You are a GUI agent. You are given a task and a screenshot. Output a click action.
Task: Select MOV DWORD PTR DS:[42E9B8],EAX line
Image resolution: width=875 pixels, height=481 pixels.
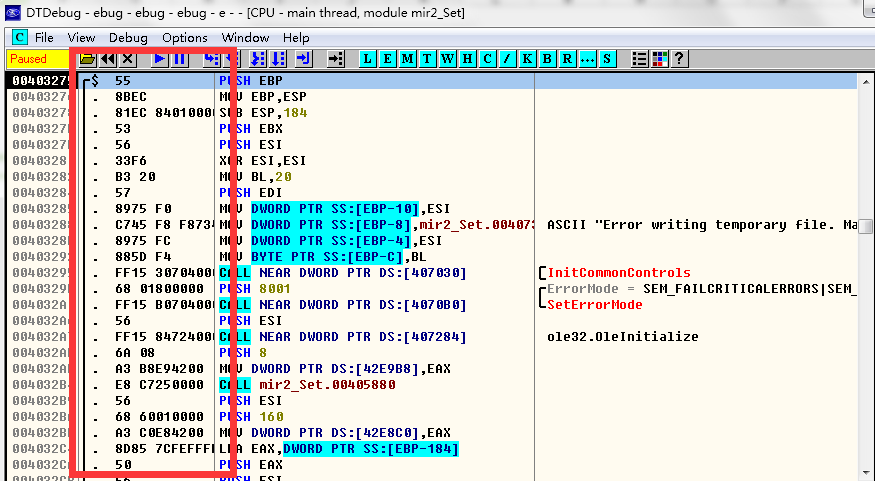point(335,369)
